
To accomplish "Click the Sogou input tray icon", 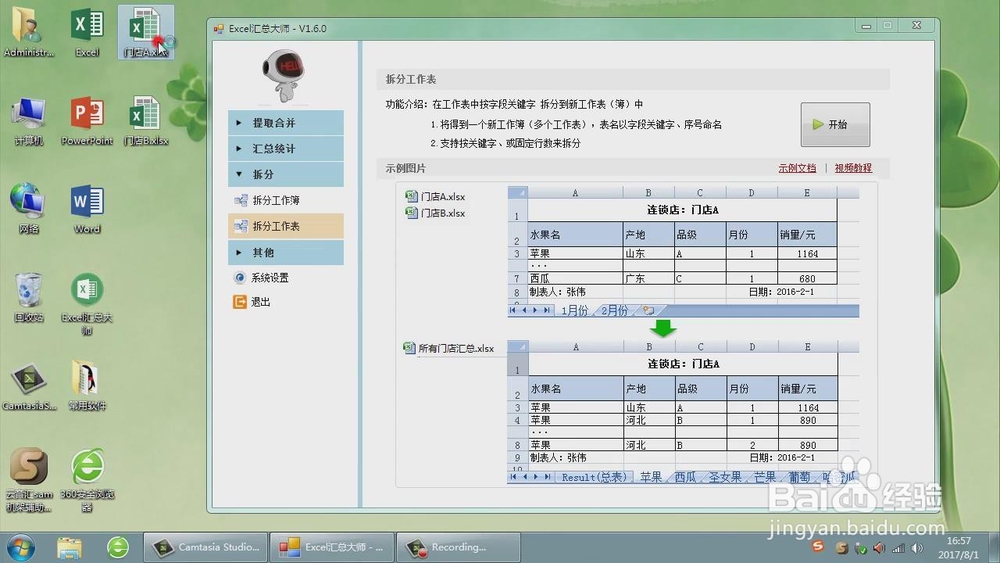I will 818,546.
